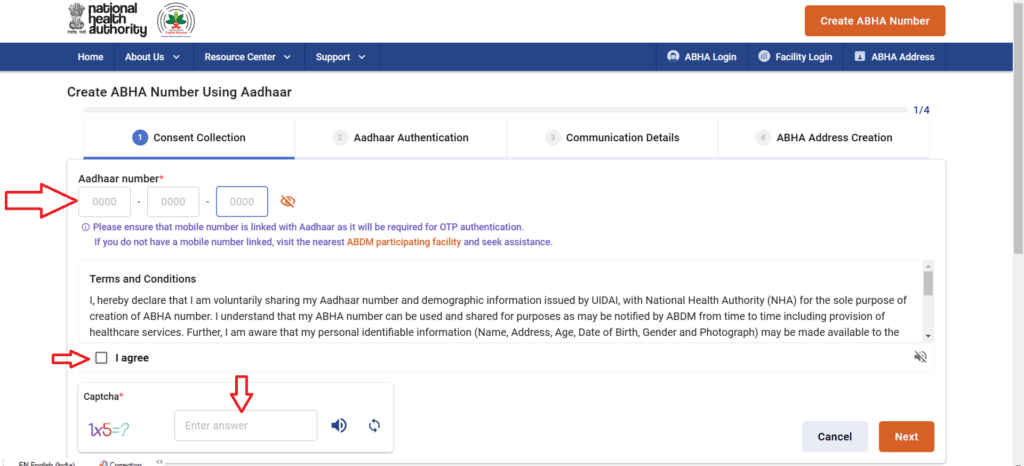Select the ABHA Address Creation tab

pos(824,138)
